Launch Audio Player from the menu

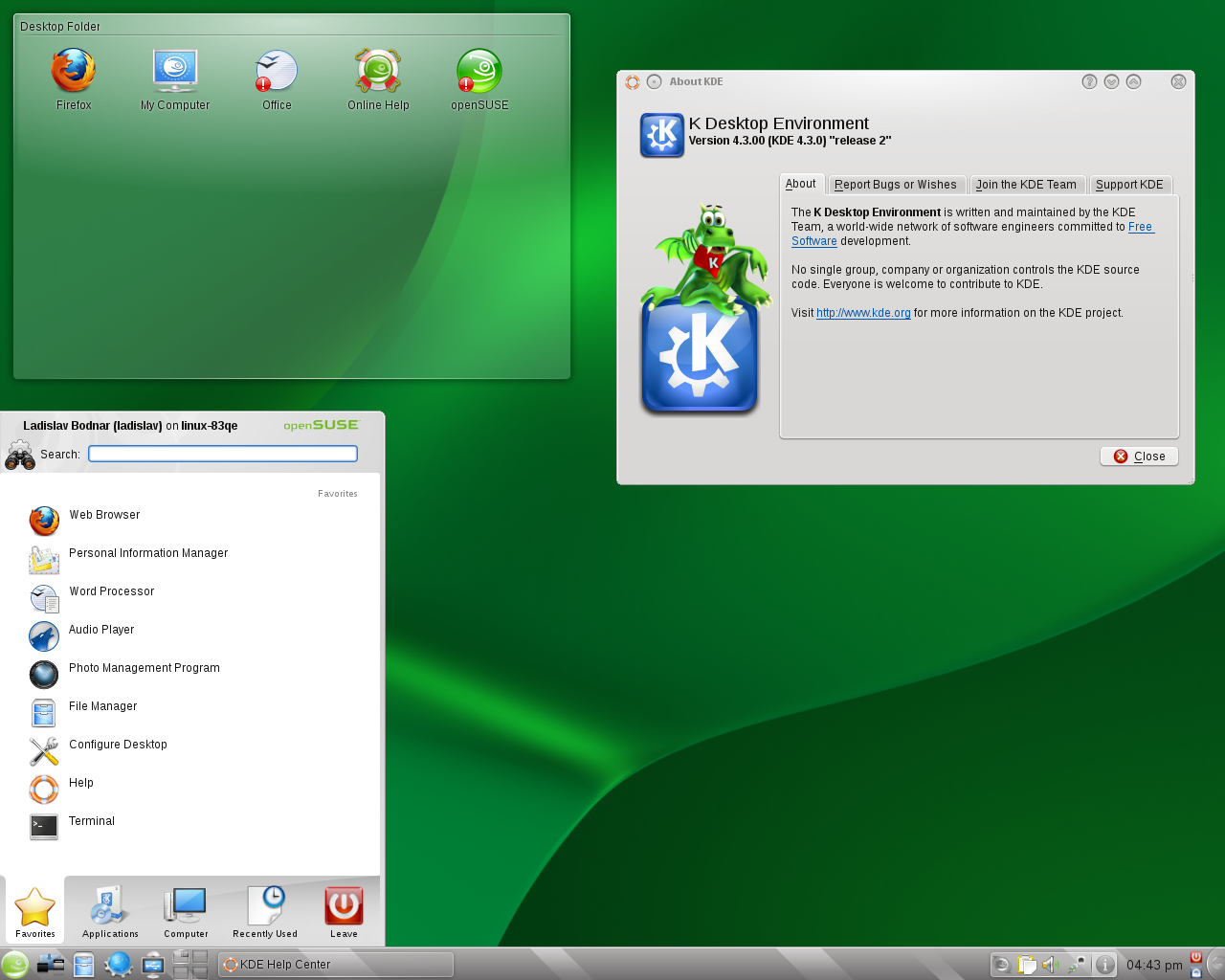point(191,635)
